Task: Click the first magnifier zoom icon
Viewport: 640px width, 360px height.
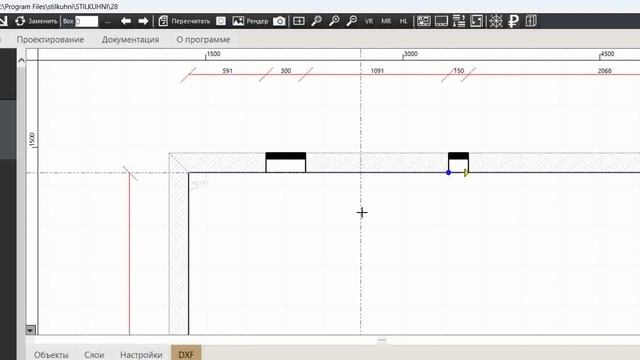Action: coord(316,21)
